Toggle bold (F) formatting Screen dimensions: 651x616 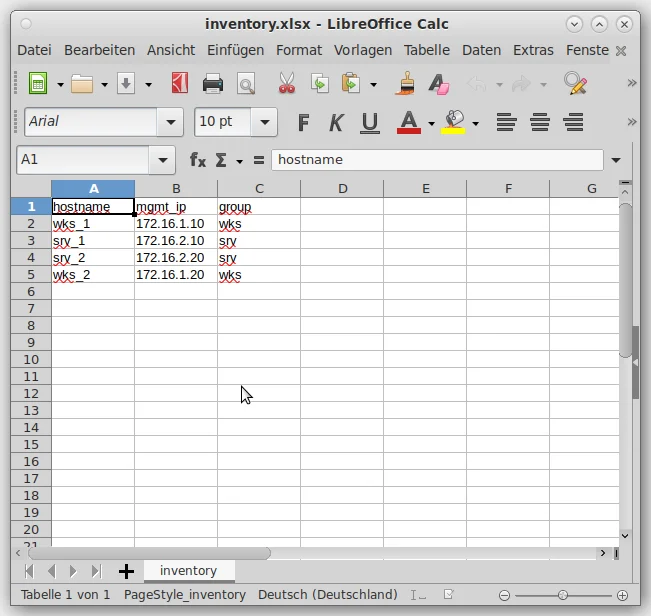303,122
